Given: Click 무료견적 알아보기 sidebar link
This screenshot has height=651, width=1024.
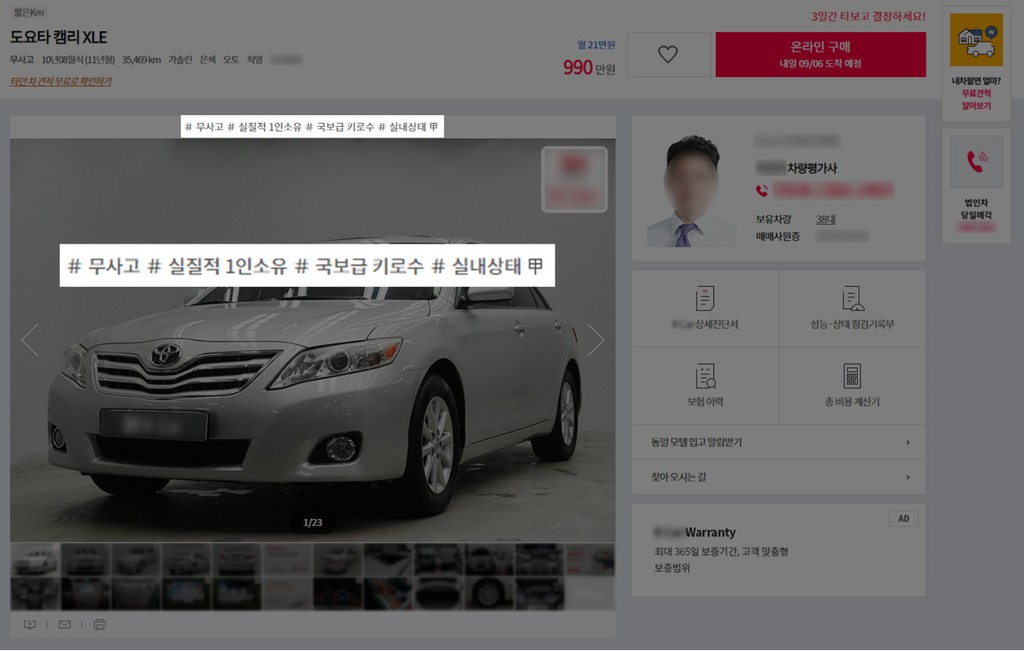Looking at the screenshot, I should click(976, 99).
